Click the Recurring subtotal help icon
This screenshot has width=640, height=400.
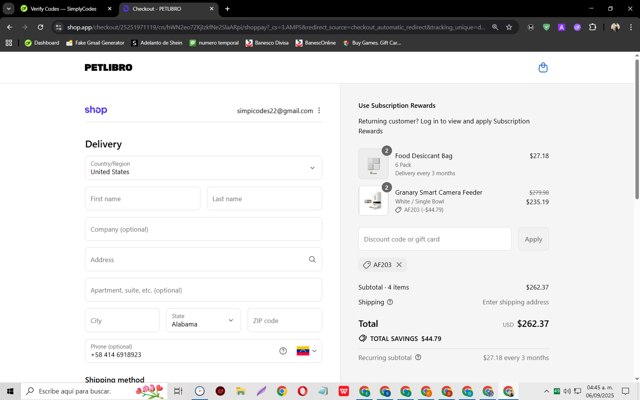(418, 358)
